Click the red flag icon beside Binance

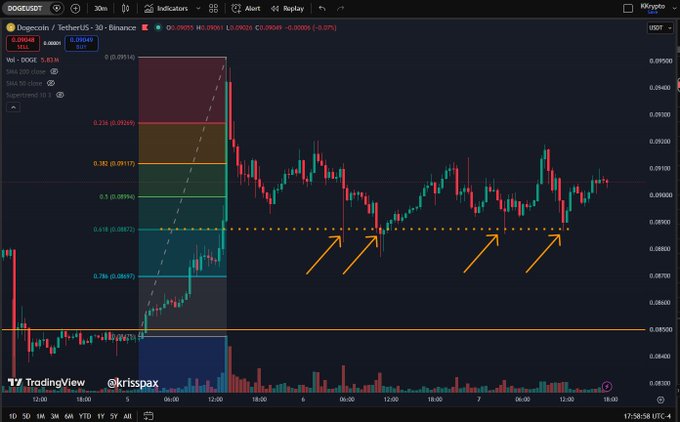click(145, 27)
